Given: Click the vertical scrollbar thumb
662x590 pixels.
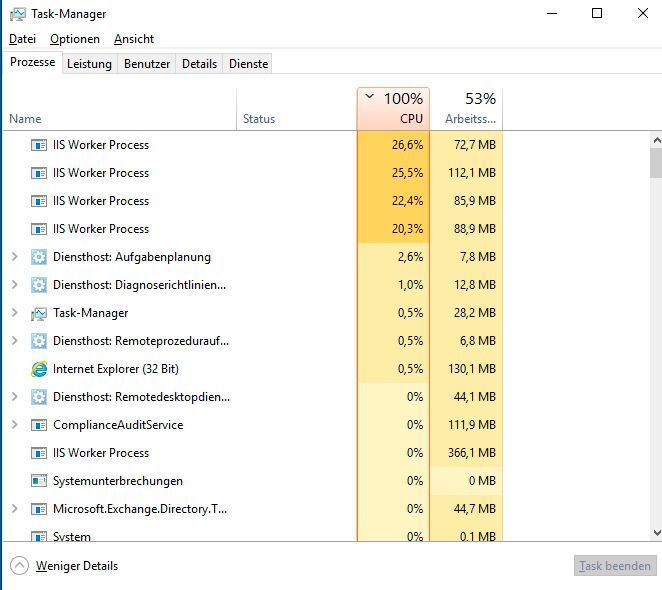Looking at the screenshot, I should (x=657, y=163).
